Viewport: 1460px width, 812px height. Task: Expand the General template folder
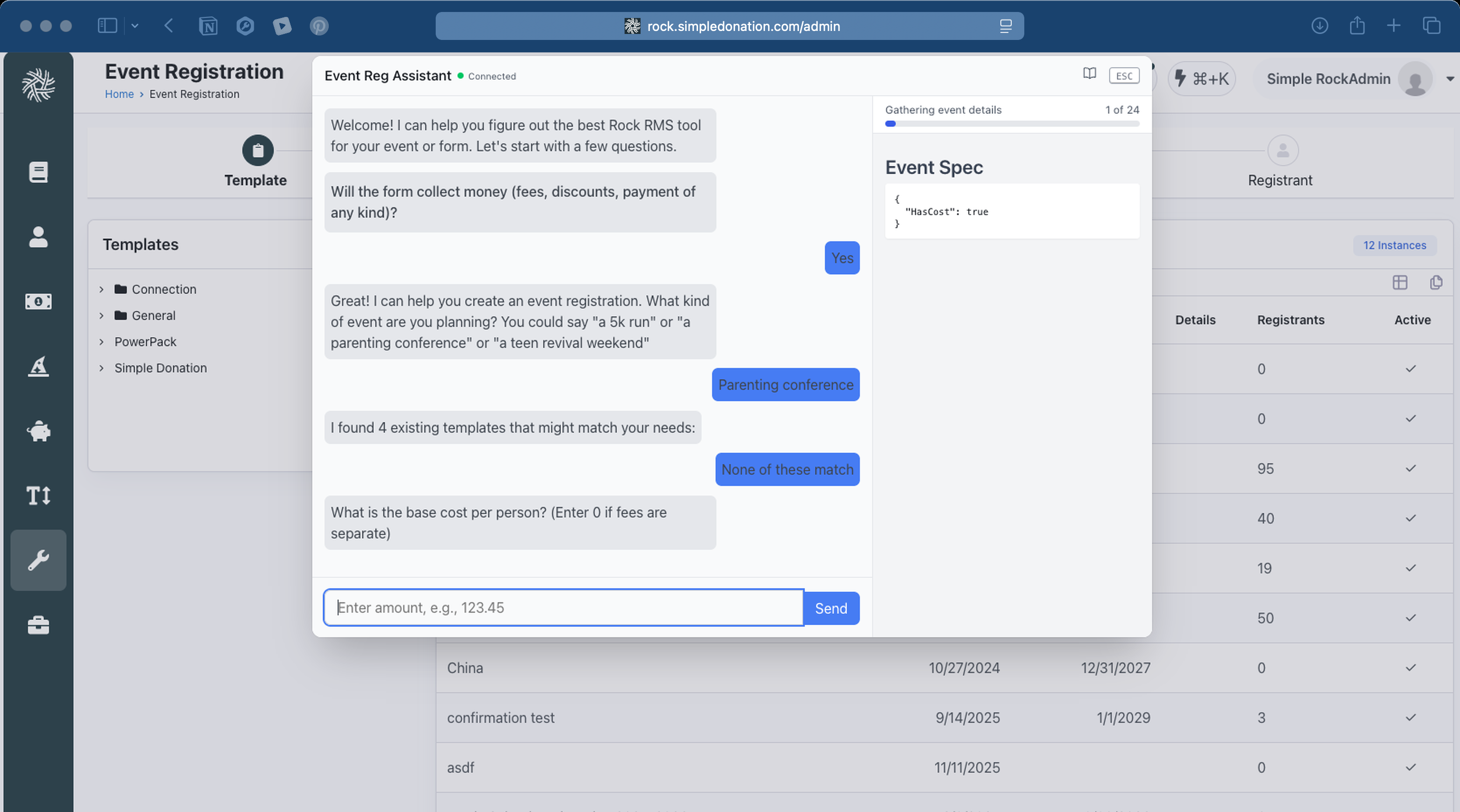pos(101,316)
